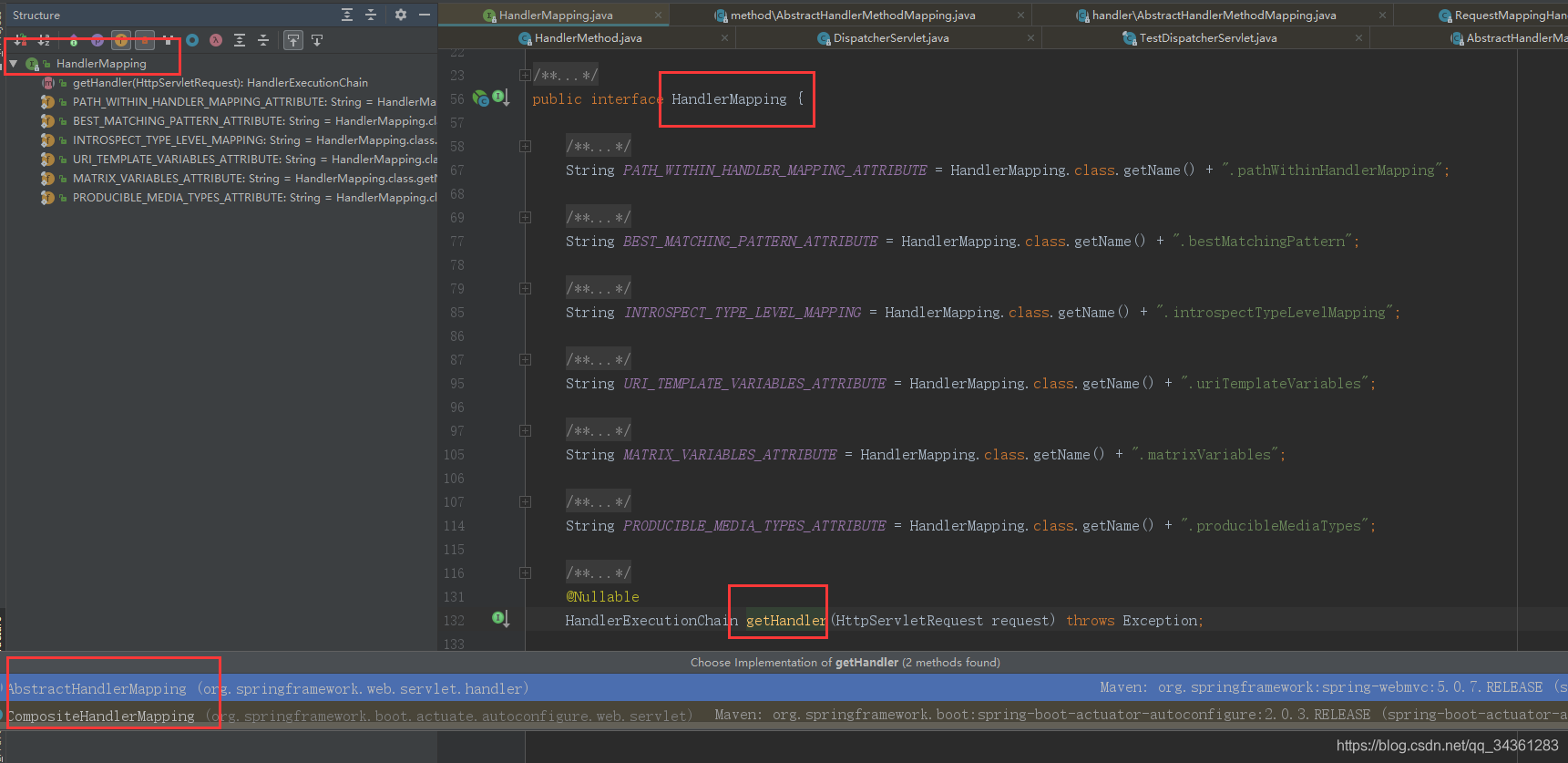Close the HandlerMapping.java tab
The height and width of the screenshot is (763, 1568).
[x=658, y=15]
